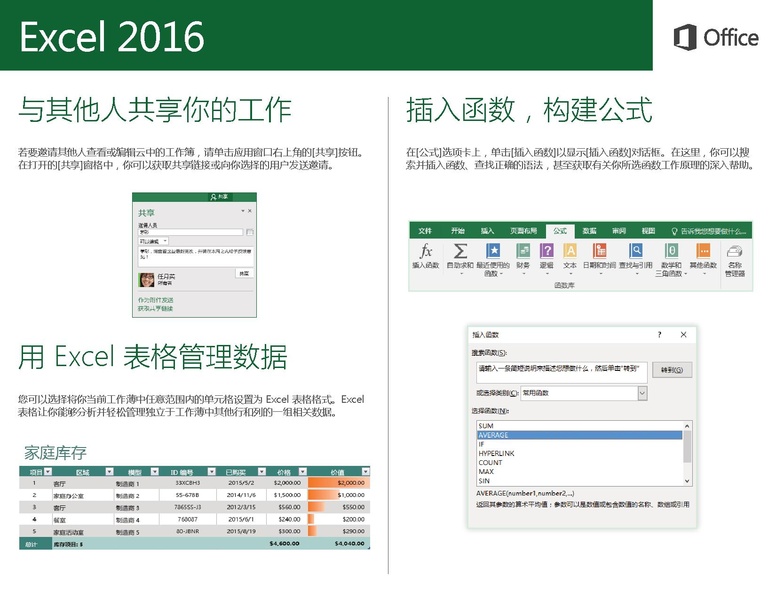
Task: Open the 已购买 column filter dropdown
Action: [262, 472]
